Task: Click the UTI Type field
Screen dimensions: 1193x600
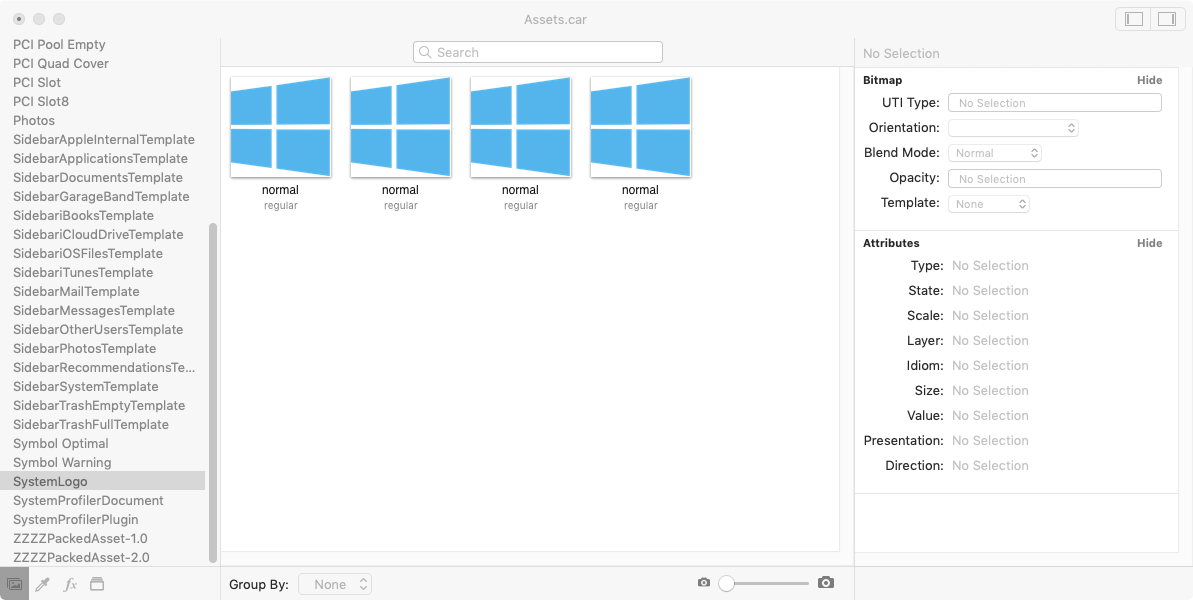Action: (1055, 103)
